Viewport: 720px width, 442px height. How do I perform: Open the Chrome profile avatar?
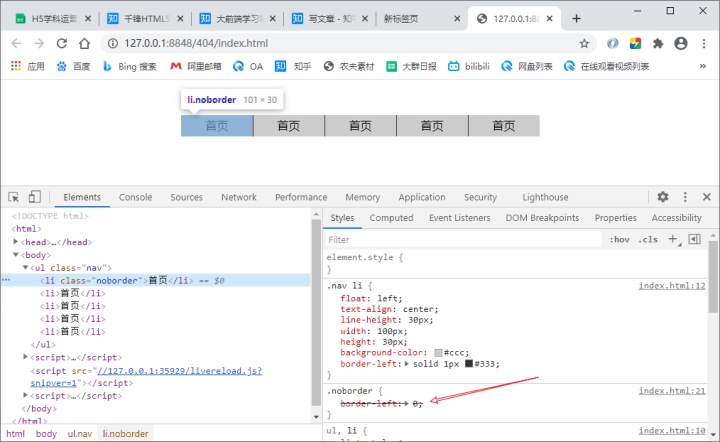tap(681, 43)
